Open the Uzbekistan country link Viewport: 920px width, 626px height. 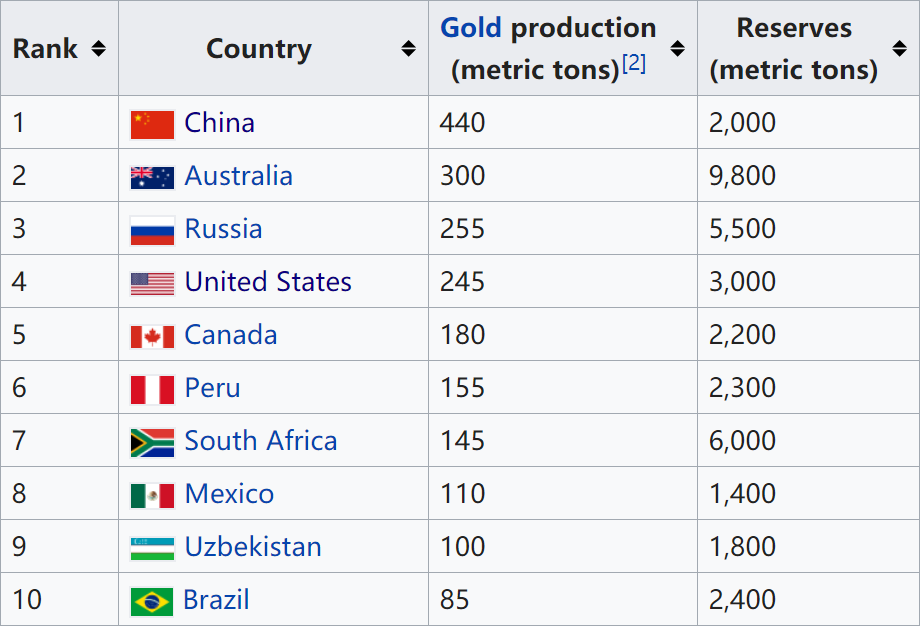pos(253,547)
